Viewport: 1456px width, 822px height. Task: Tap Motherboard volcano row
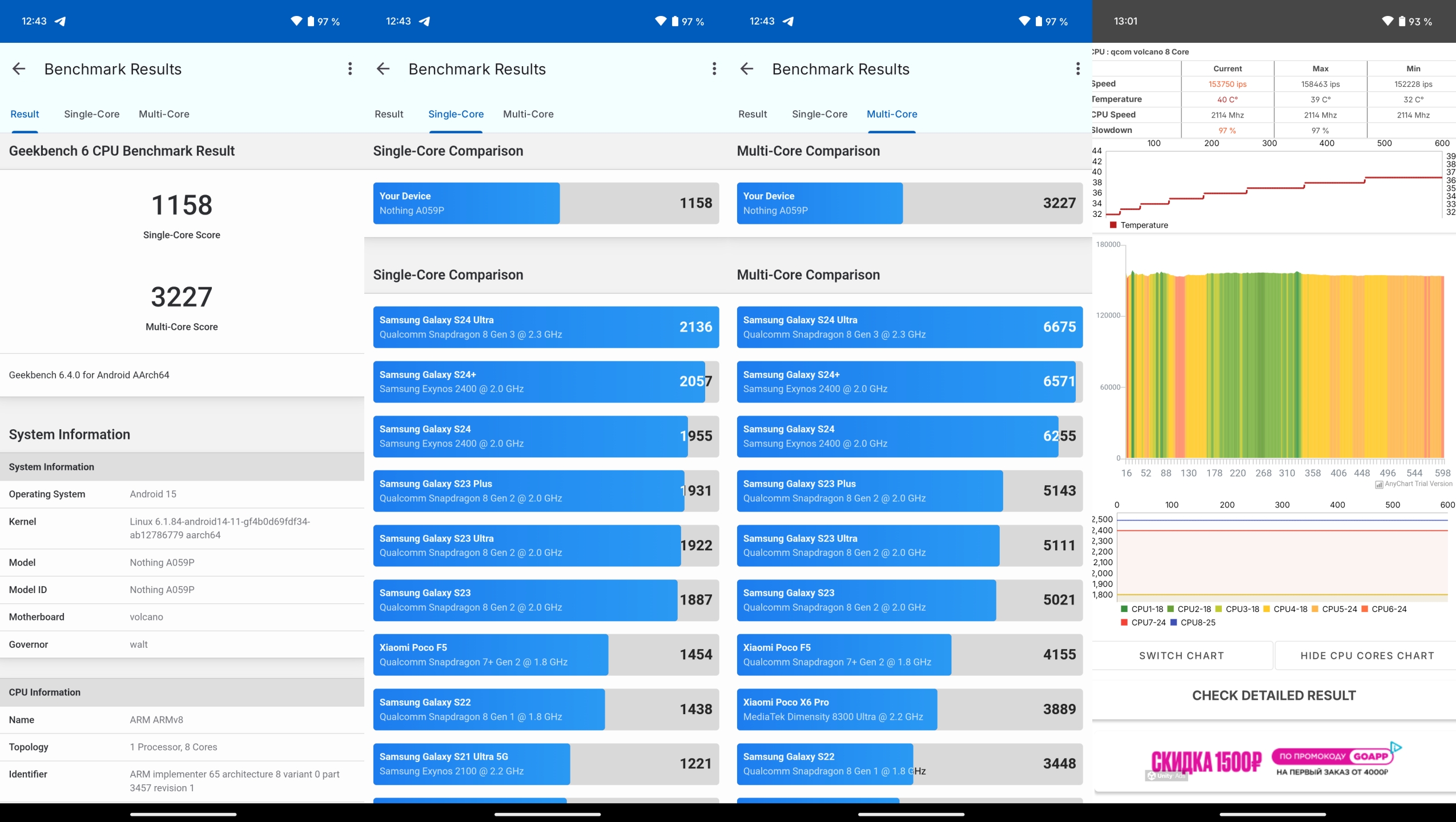[x=182, y=617]
